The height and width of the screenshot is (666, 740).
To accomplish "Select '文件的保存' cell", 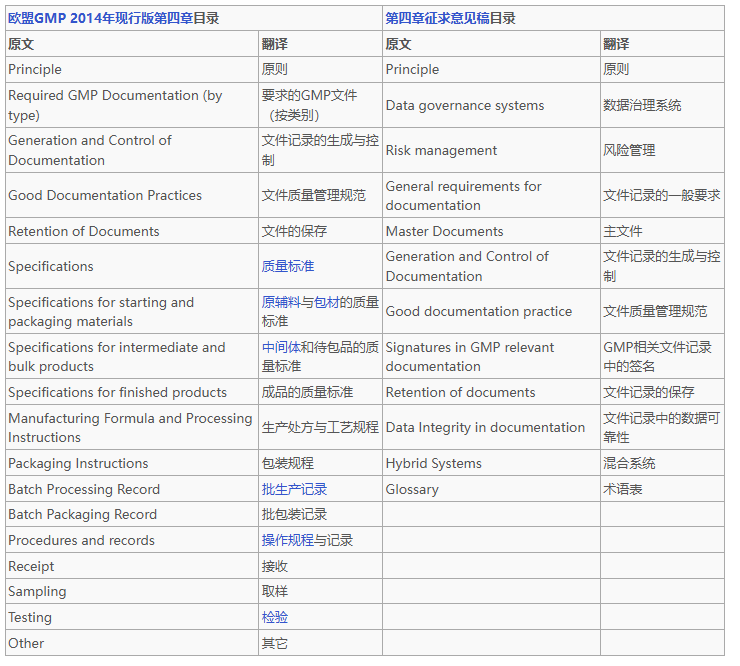I will pos(320,231).
